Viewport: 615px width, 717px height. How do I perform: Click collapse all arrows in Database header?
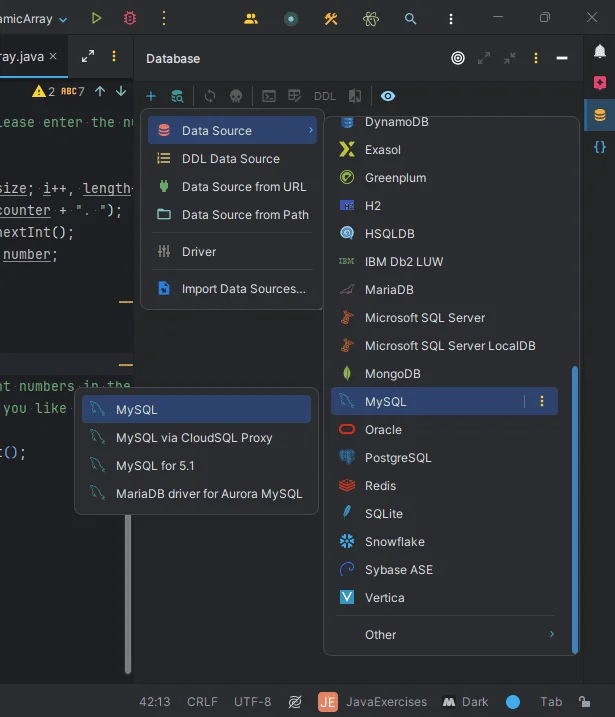click(x=509, y=58)
